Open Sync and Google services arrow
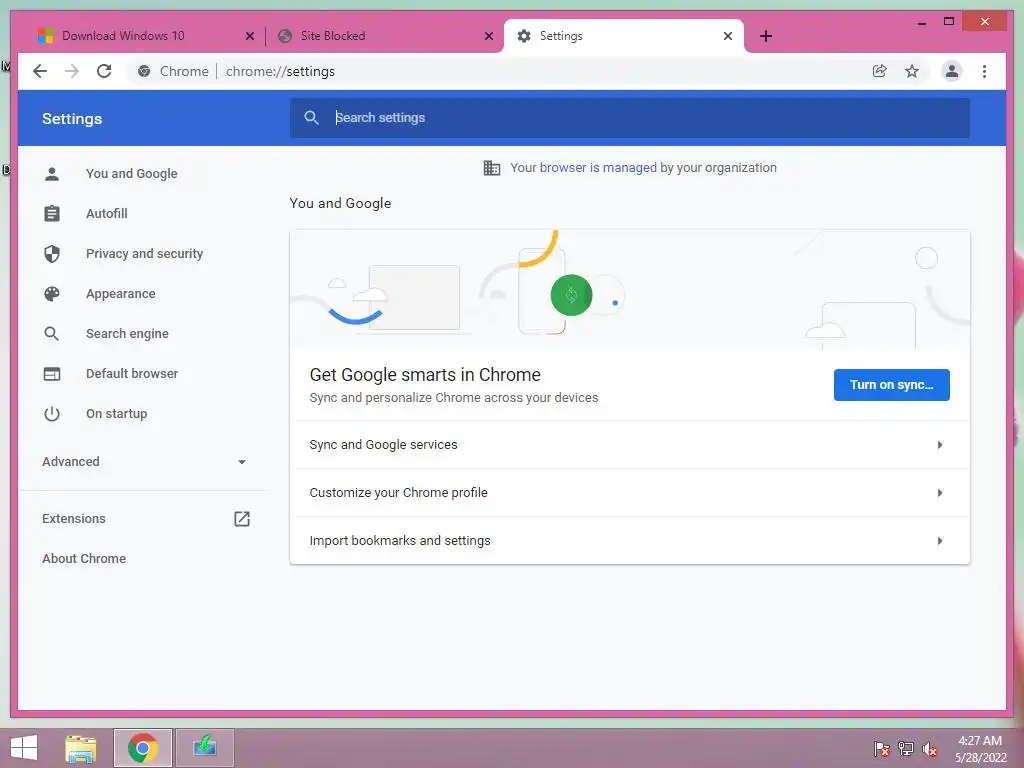 (940, 445)
